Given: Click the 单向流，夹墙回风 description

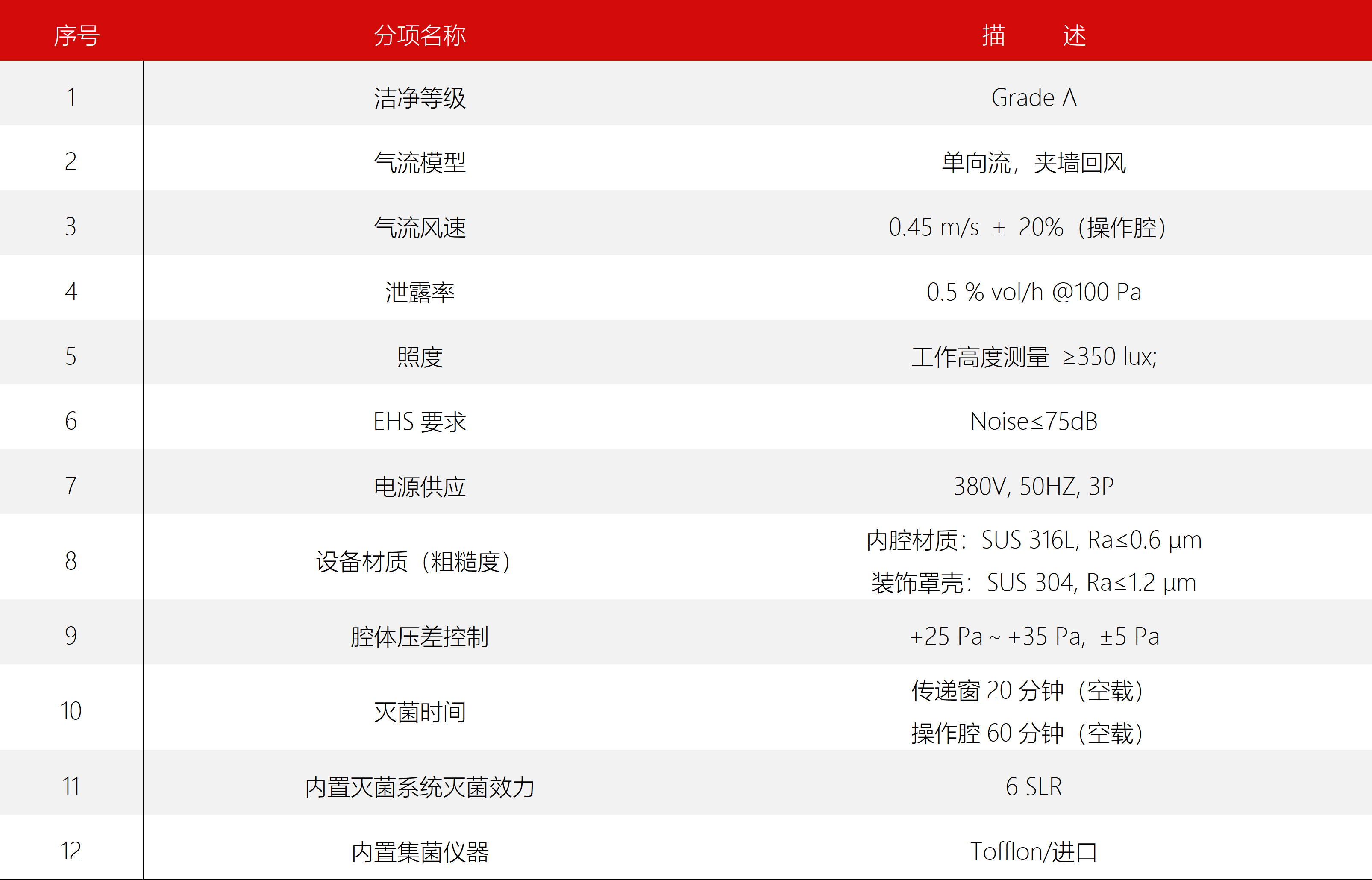Looking at the screenshot, I should pos(1034,162).
